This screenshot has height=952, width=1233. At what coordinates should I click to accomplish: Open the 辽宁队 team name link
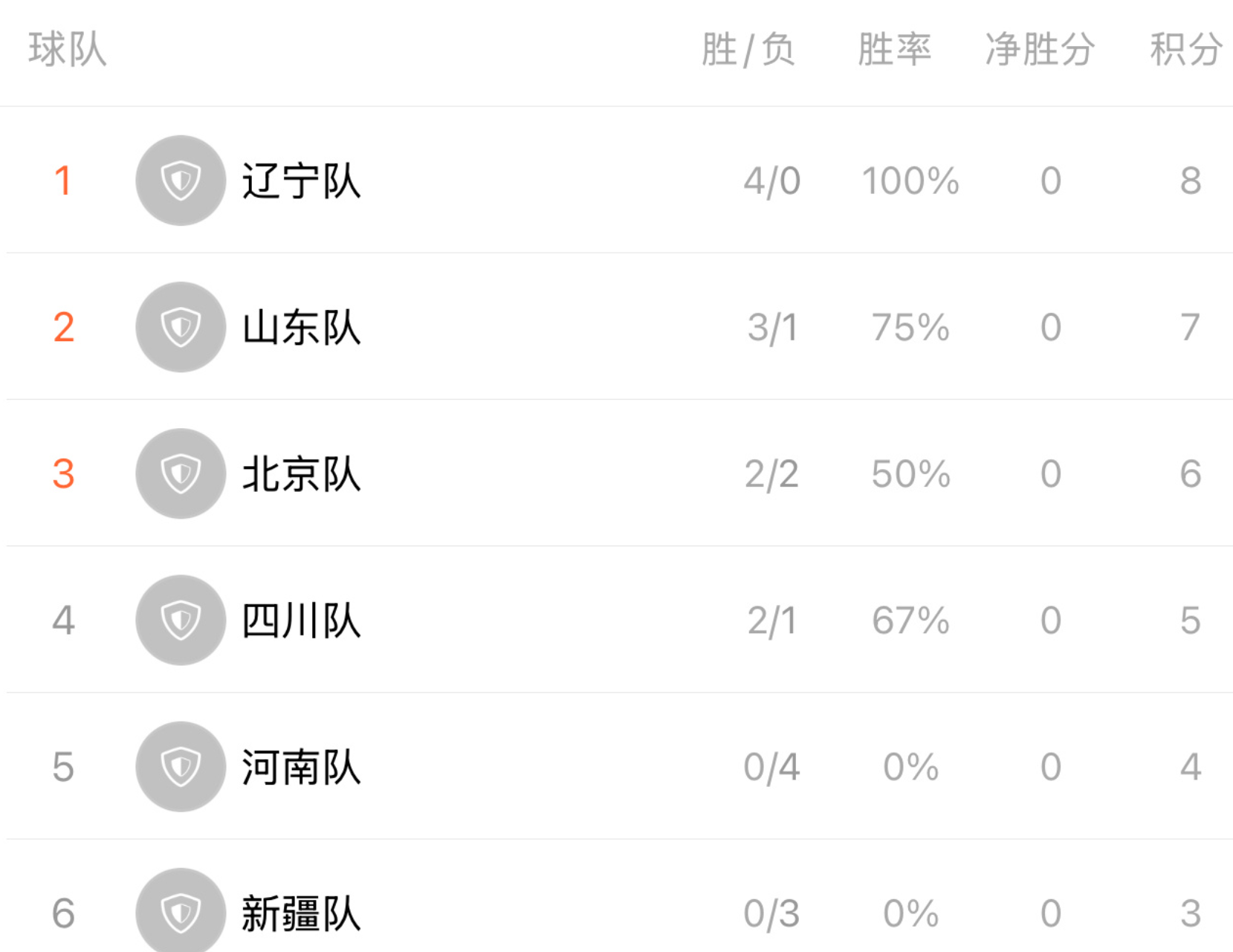[301, 181]
